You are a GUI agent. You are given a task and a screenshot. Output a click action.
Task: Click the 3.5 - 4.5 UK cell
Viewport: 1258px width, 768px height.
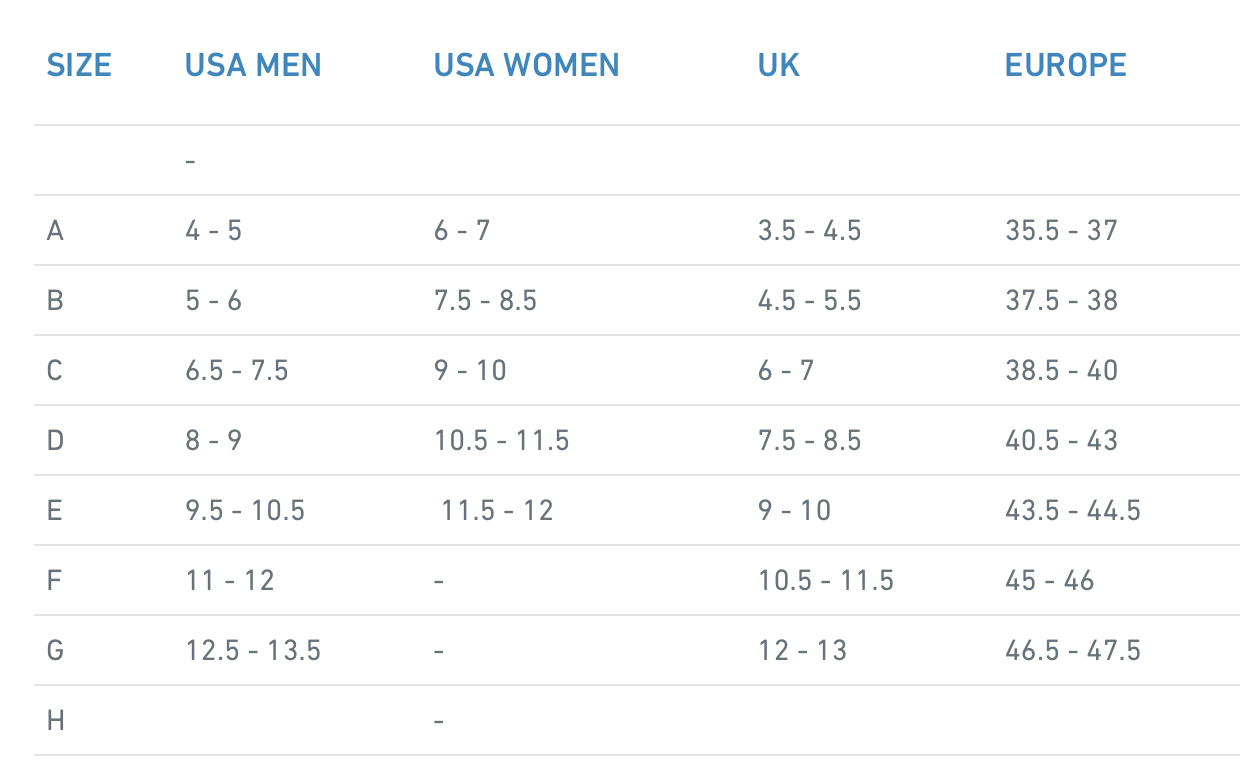(809, 230)
